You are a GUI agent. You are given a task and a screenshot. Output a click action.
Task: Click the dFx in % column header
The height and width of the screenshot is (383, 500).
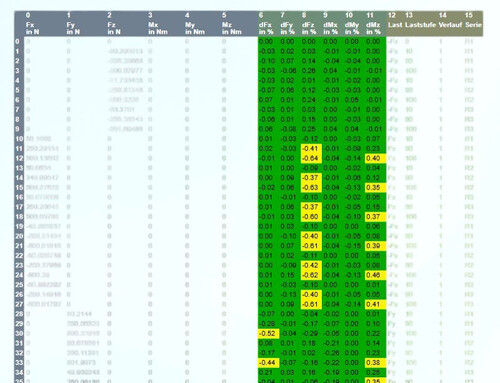tap(266, 28)
